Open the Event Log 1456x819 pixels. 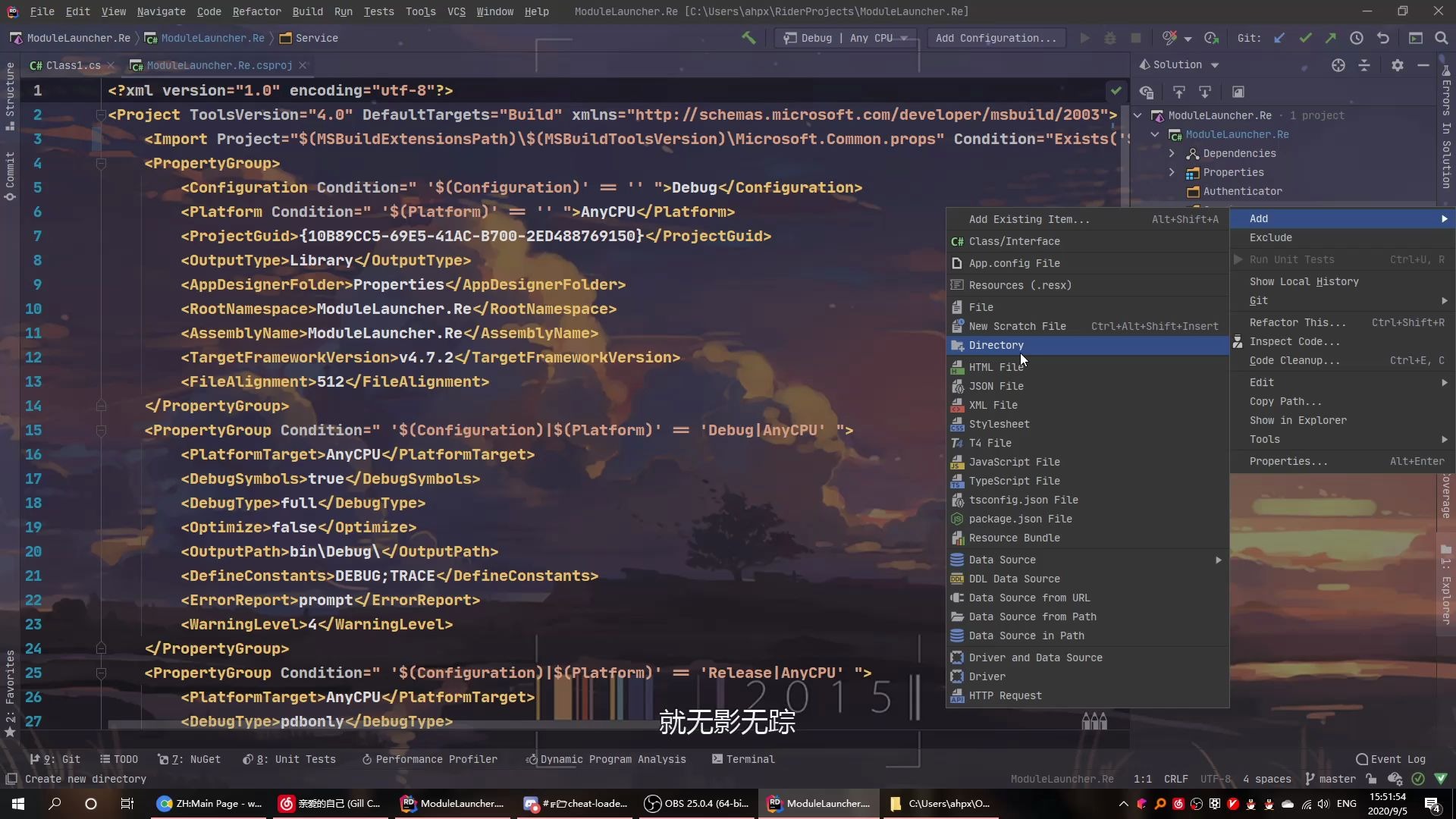click(1391, 759)
